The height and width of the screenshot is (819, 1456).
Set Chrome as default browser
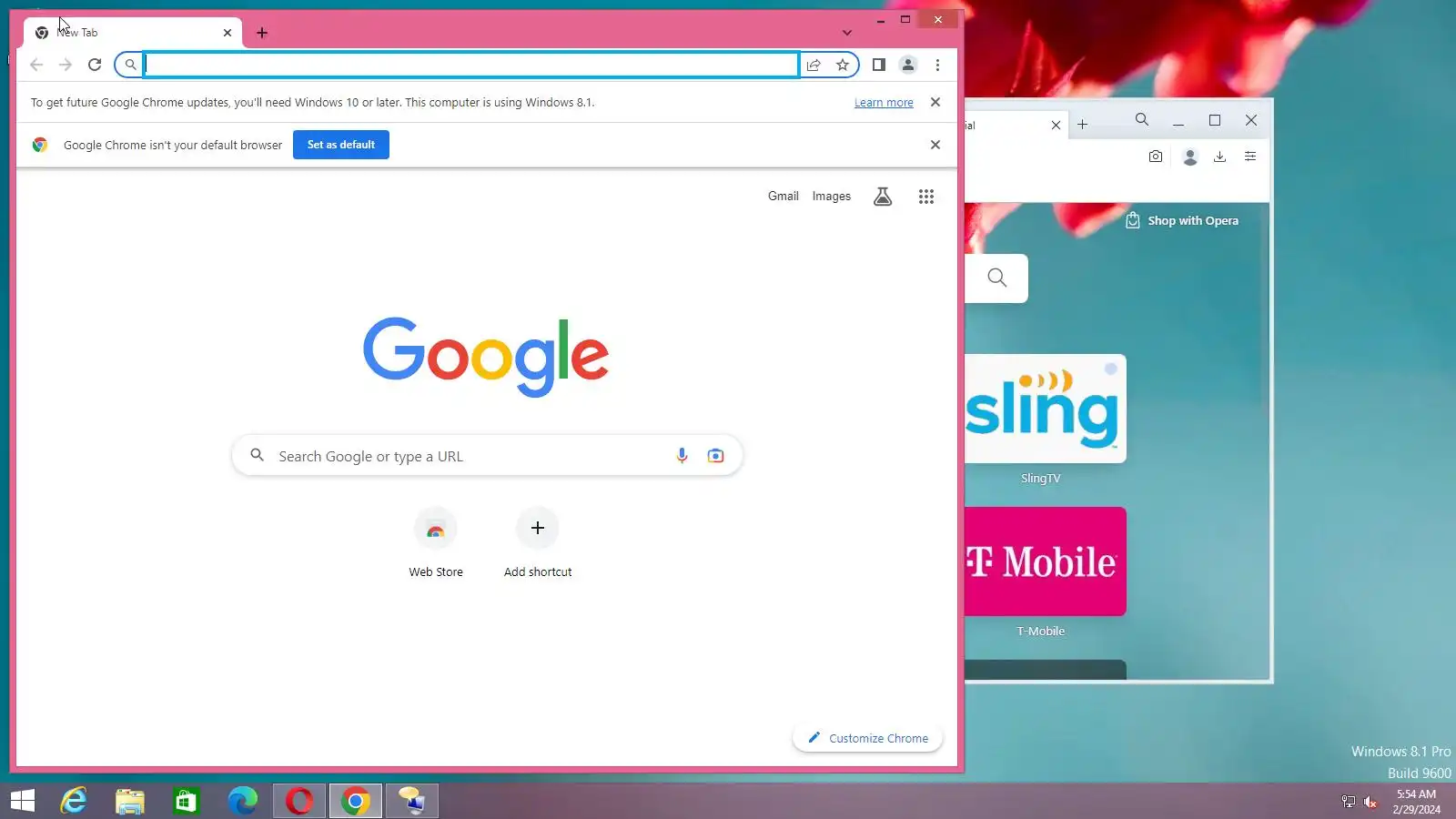341,145
